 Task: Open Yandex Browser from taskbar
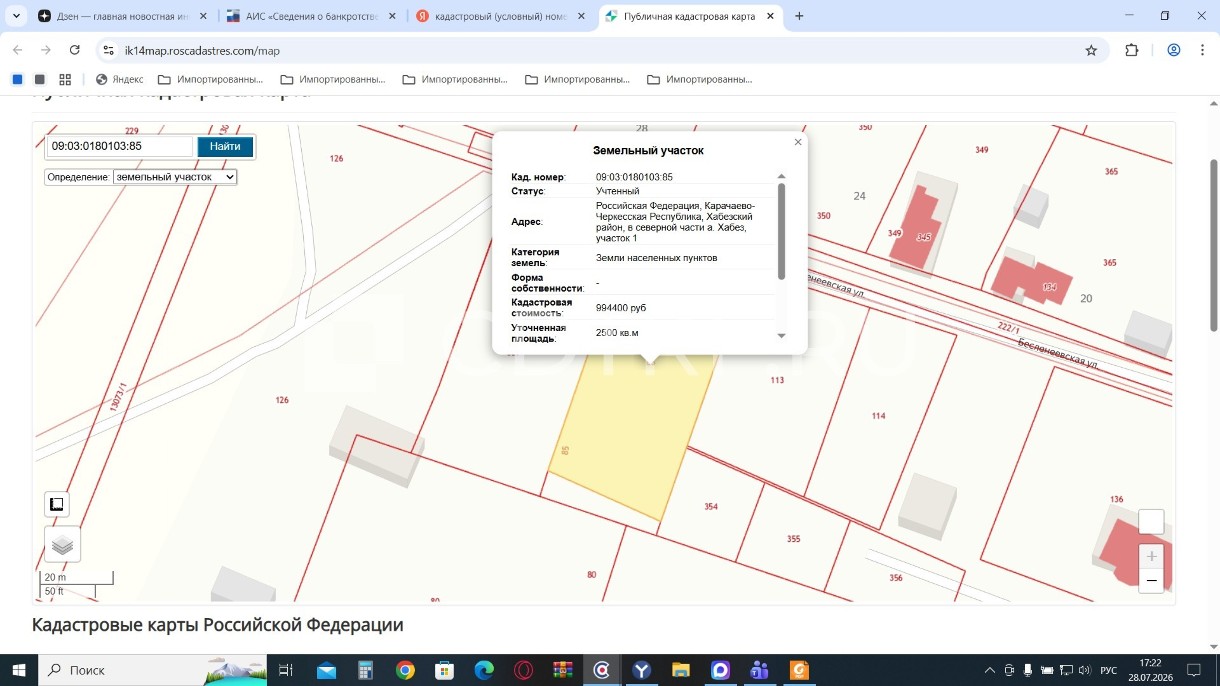pos(641,670)
